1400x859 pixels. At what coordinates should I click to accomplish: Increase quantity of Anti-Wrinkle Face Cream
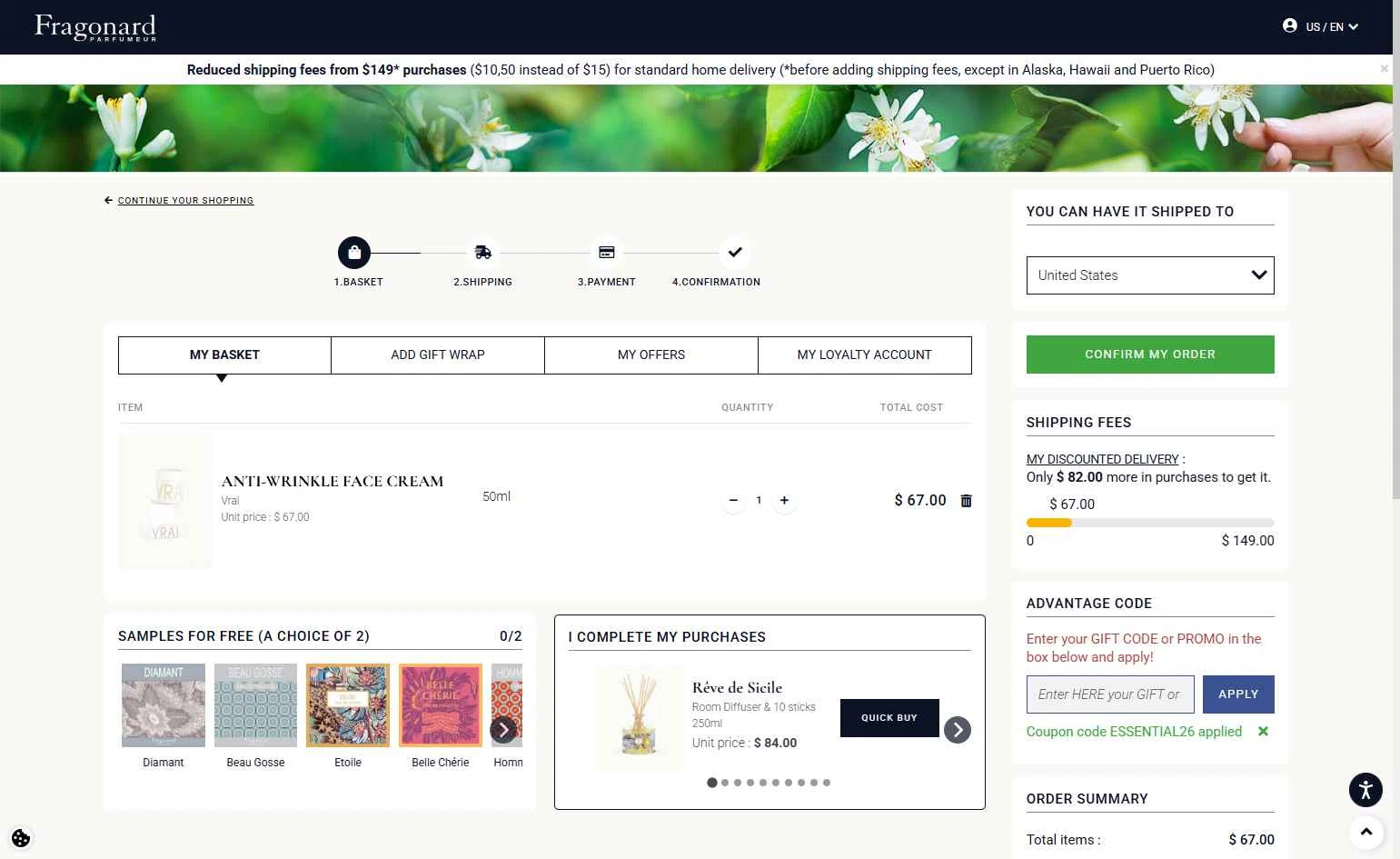pos(784,500)
